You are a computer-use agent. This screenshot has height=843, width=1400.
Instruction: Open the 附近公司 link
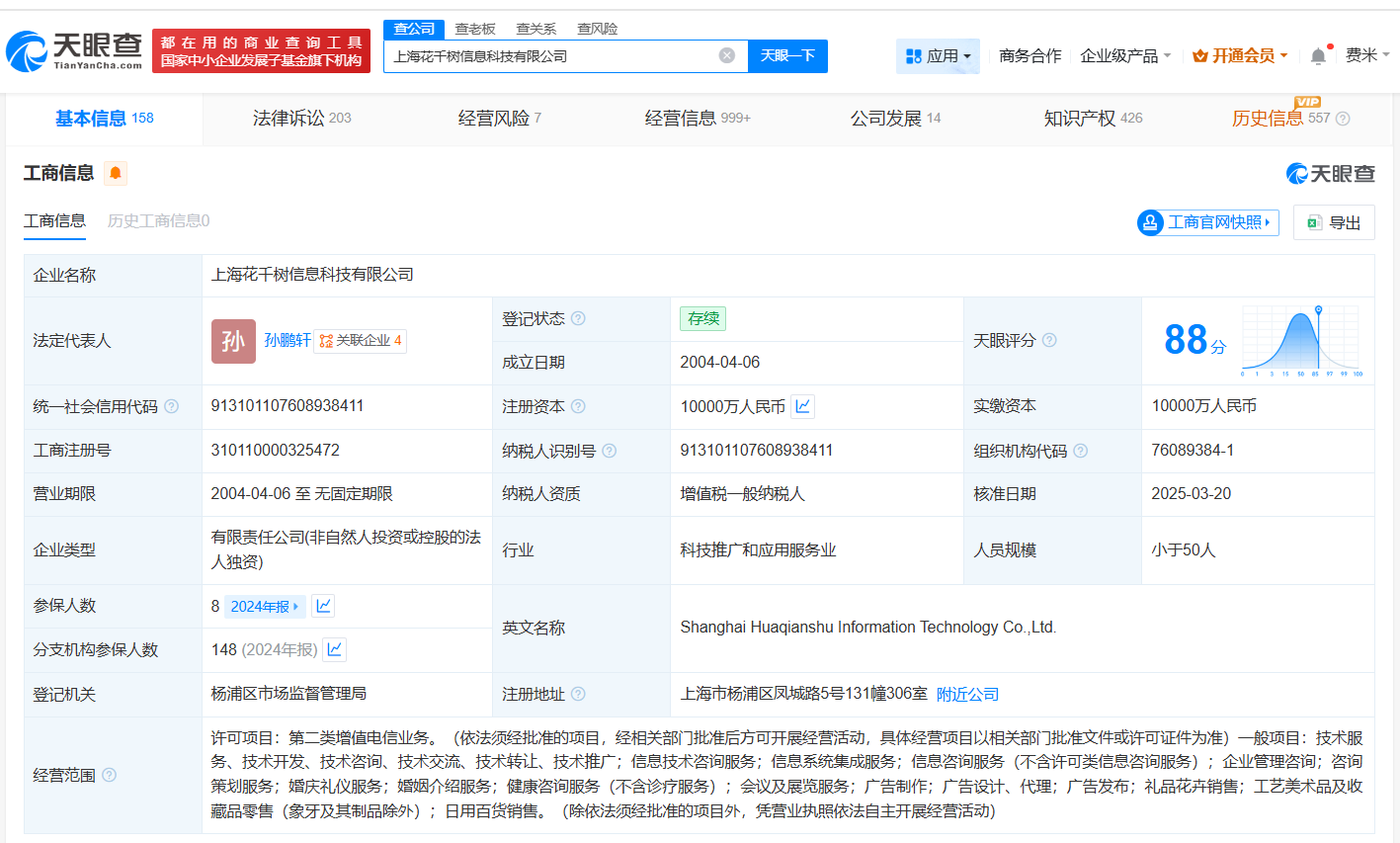click(x=966, y=695)
